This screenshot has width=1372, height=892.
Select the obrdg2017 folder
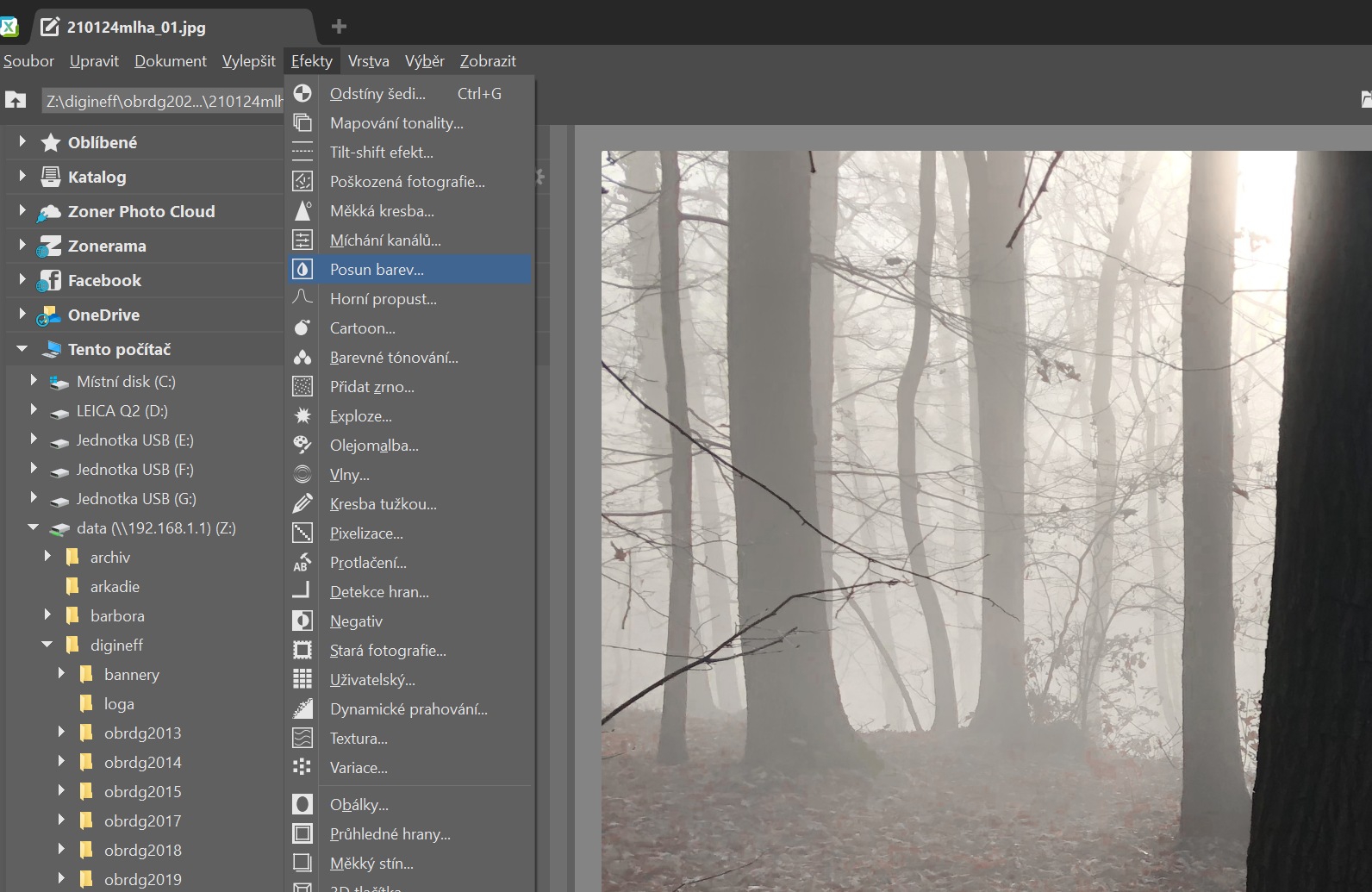(x=143, y=821)
